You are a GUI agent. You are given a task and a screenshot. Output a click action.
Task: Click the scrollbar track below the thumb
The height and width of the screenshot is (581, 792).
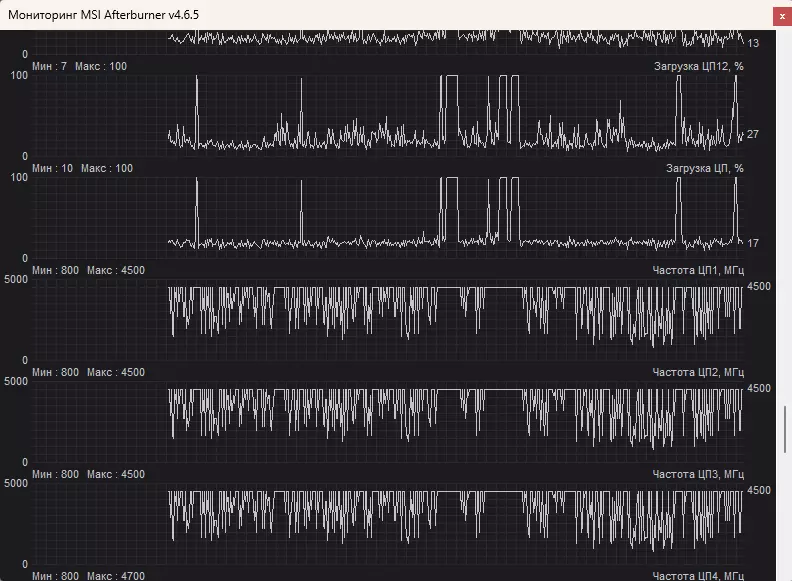[x=785, y=520]
